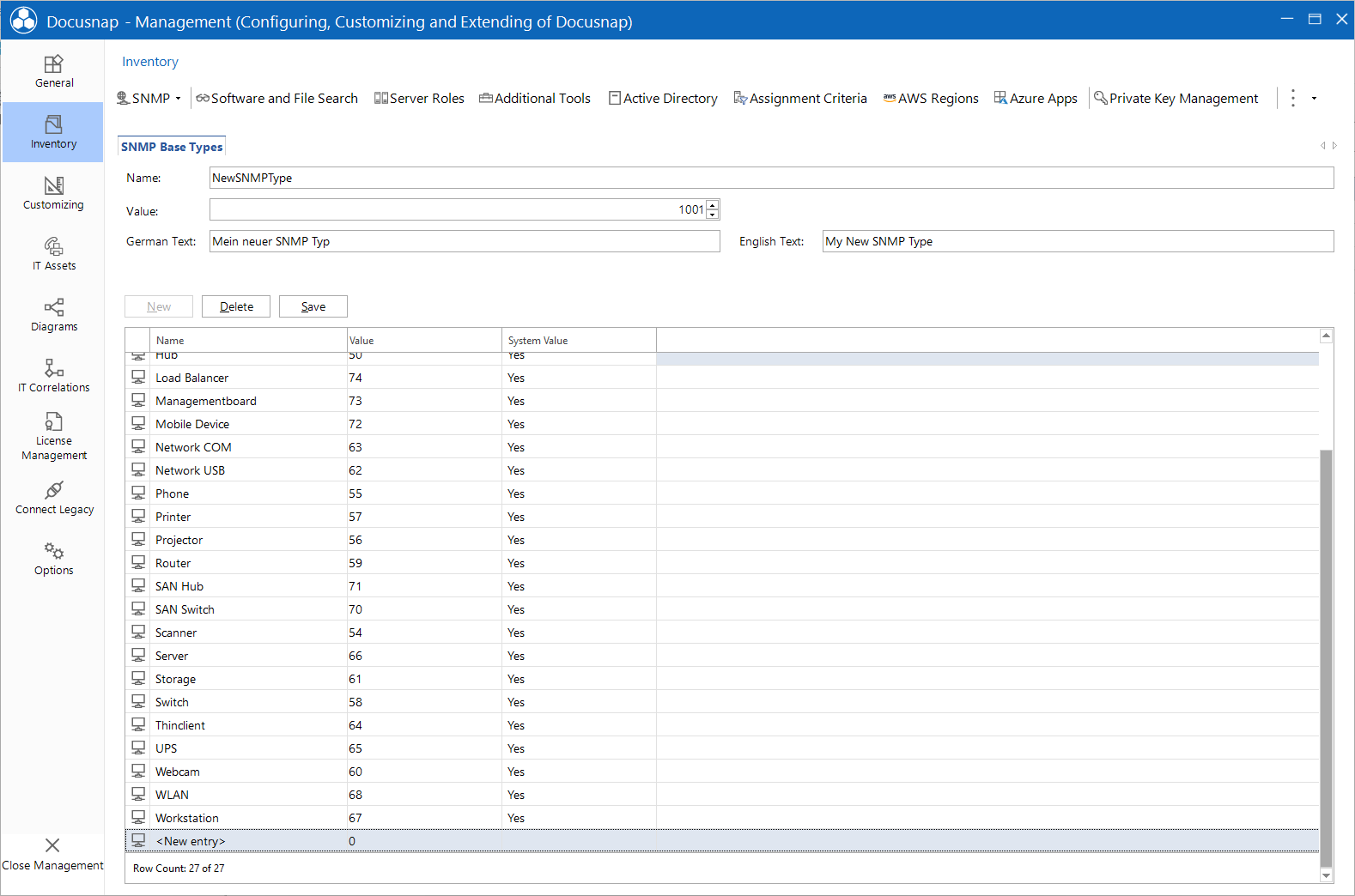The width and height of the screenshot is (1355, 896).
Task: Open Software and File Search
Action: coord(276,99)
